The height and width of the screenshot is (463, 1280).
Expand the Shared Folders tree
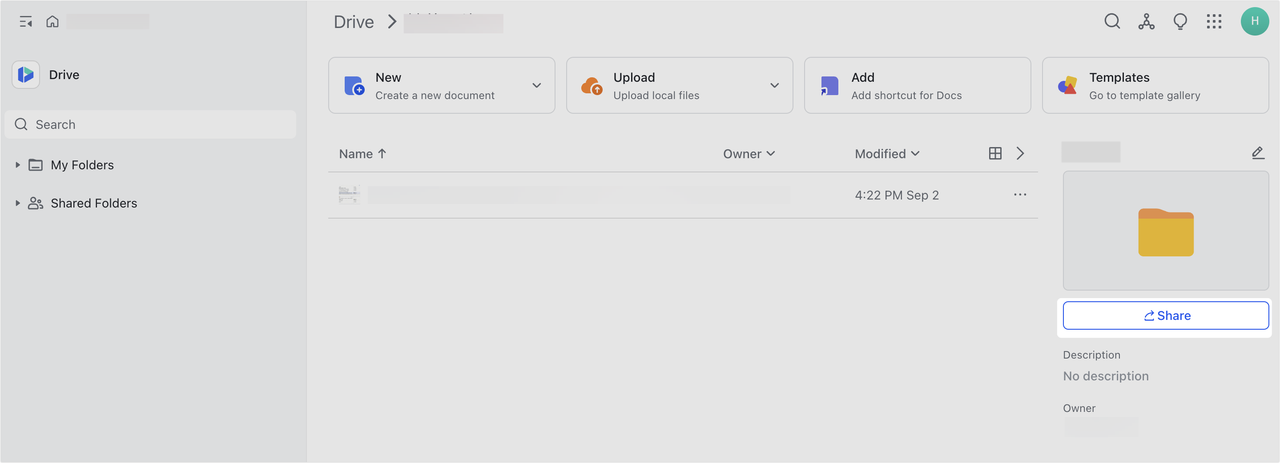(x=18, y=203)
